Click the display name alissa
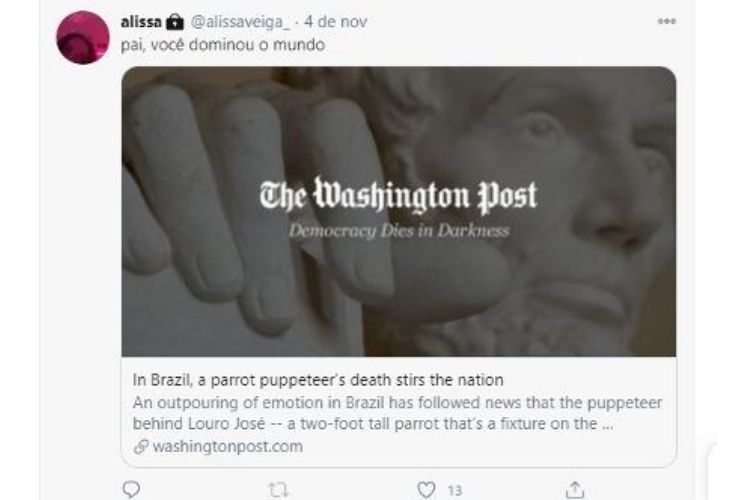 [x=141, y=22]
